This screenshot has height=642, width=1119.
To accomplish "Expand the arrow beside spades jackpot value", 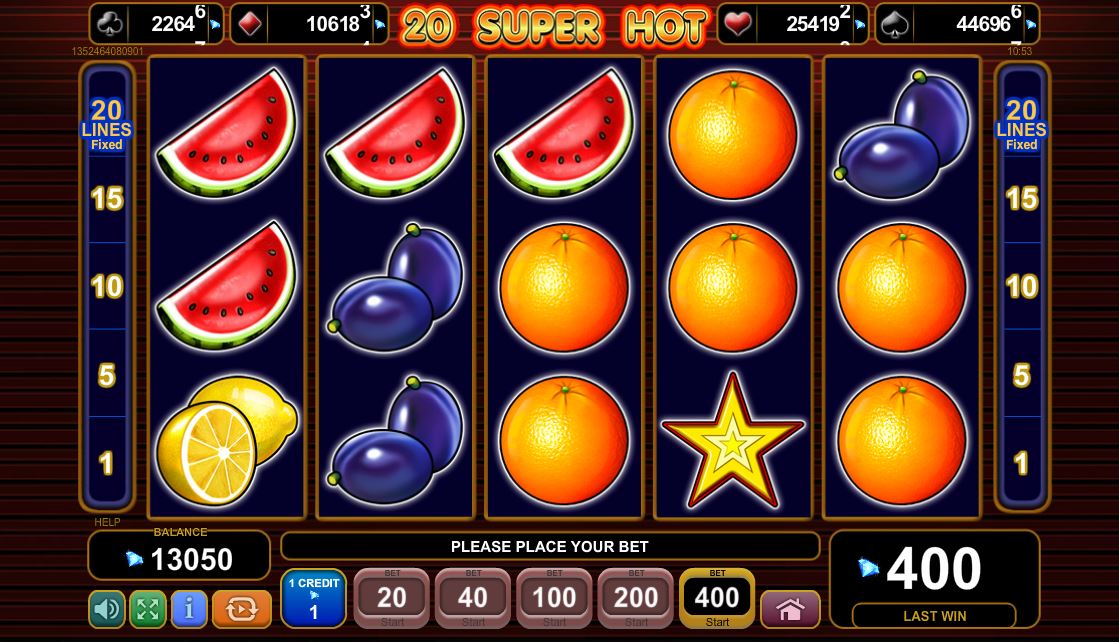I will 1031,24.
